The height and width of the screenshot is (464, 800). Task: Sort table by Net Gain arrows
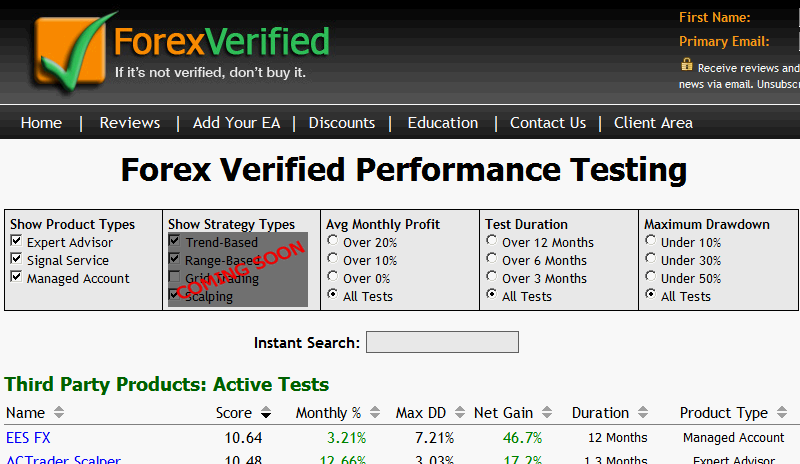point(547,412)
